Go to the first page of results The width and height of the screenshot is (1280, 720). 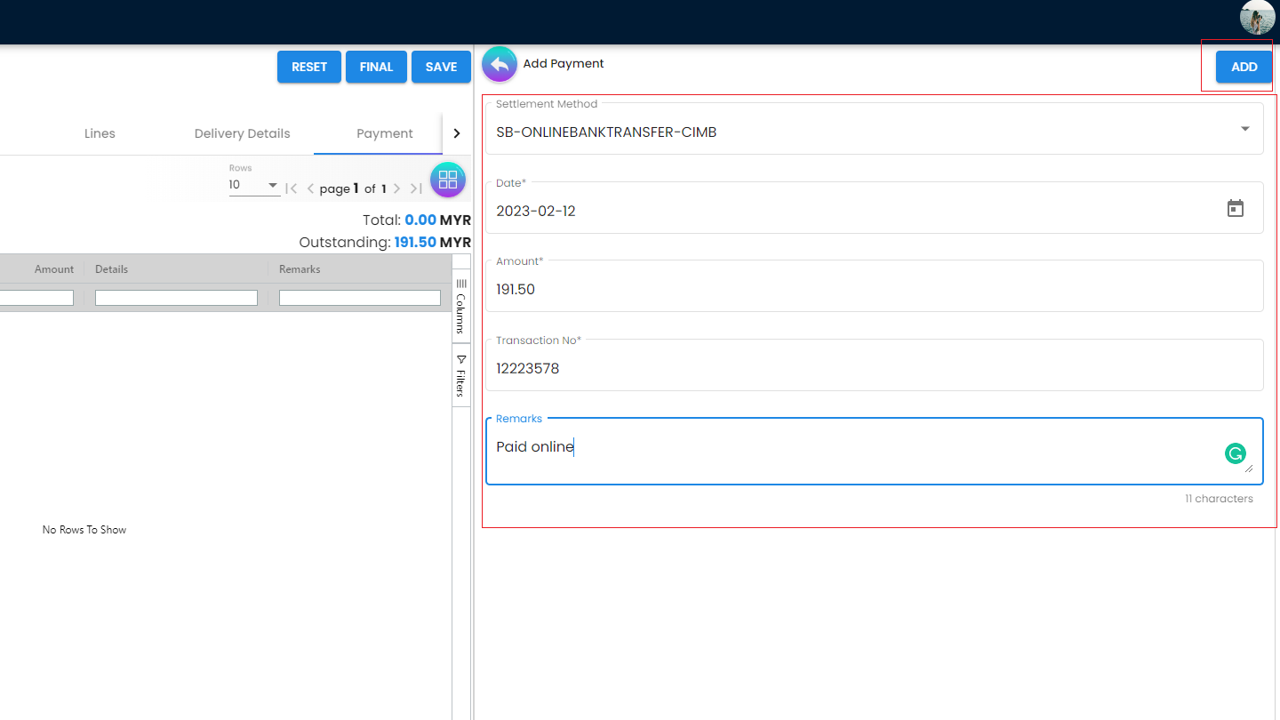[292, 188]
